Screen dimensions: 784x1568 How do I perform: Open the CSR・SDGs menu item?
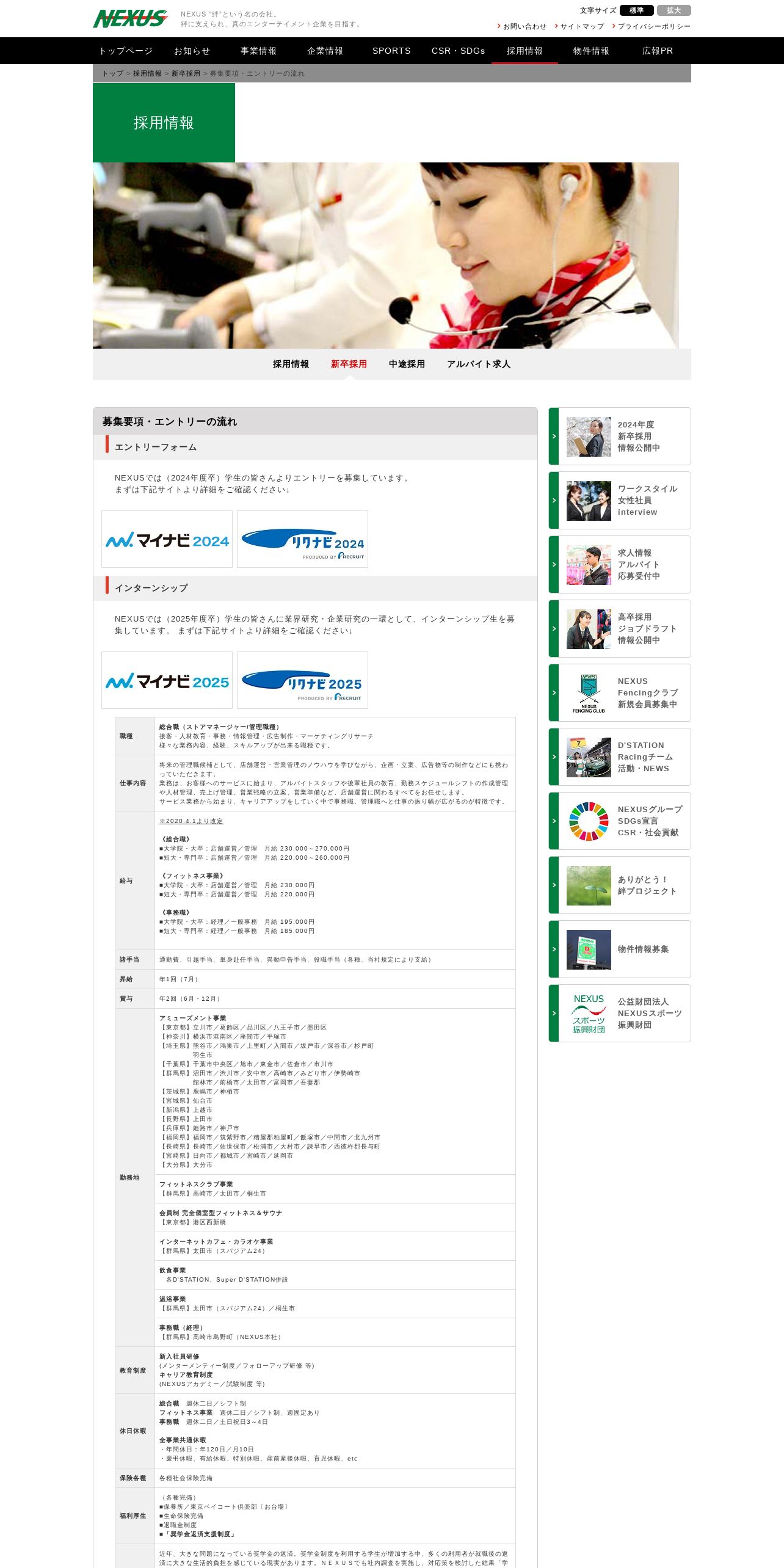tap(458, 51)
